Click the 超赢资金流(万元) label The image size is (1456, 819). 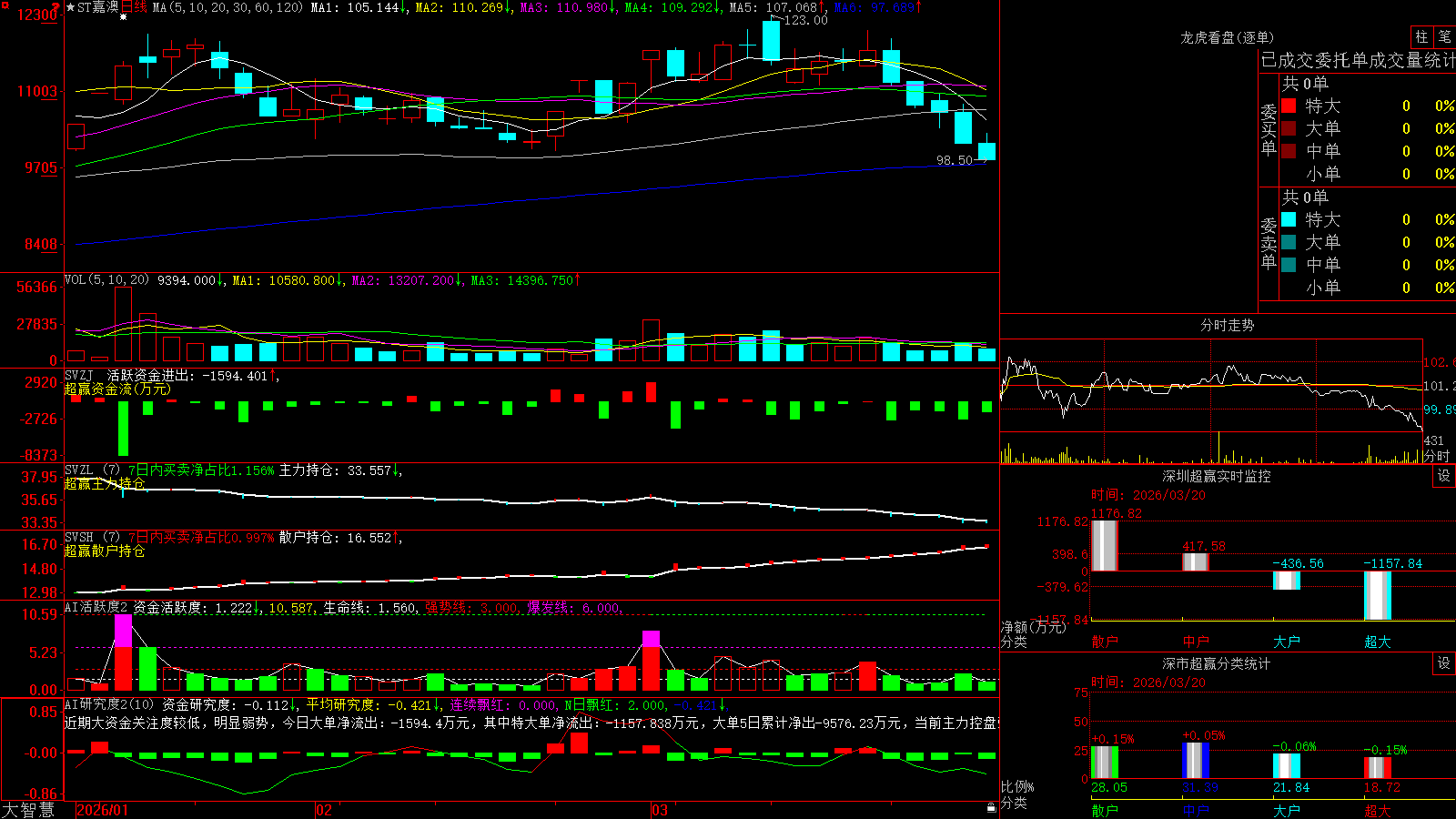point(117,389)
